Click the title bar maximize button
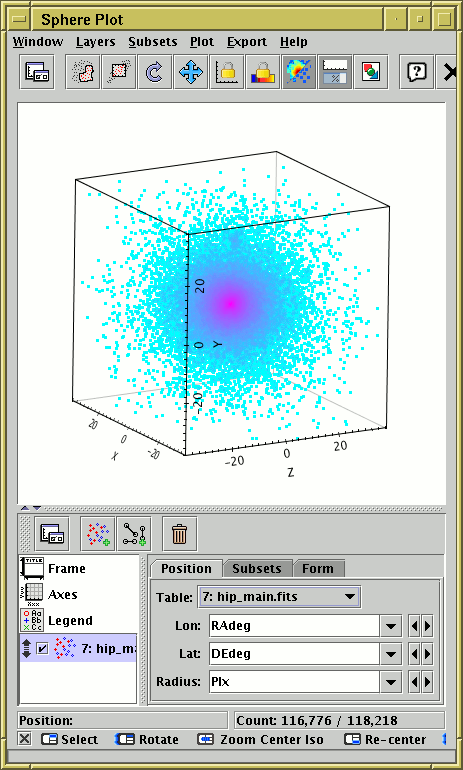The image size is (463, 770). [x=444, y=19]
